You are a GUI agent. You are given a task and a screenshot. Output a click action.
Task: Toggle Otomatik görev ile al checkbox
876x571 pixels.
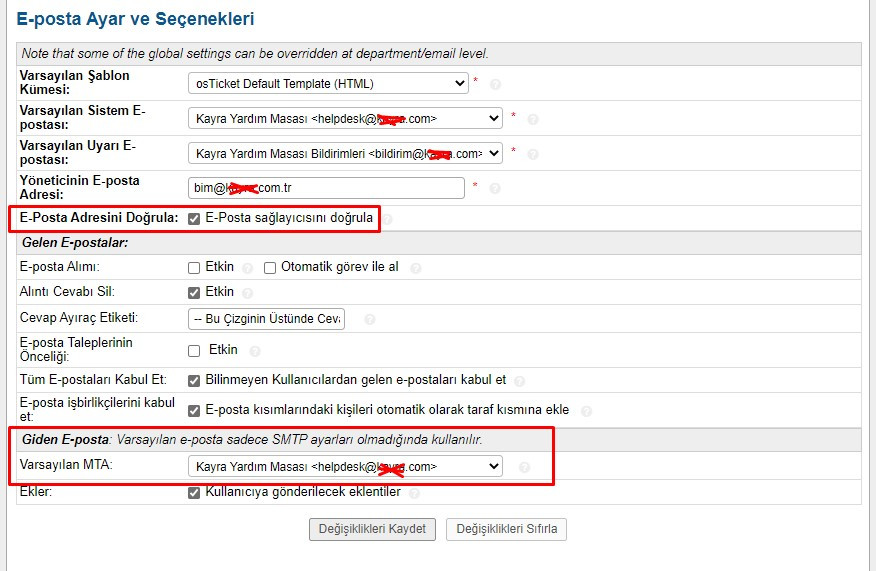(x=270, y=268)
